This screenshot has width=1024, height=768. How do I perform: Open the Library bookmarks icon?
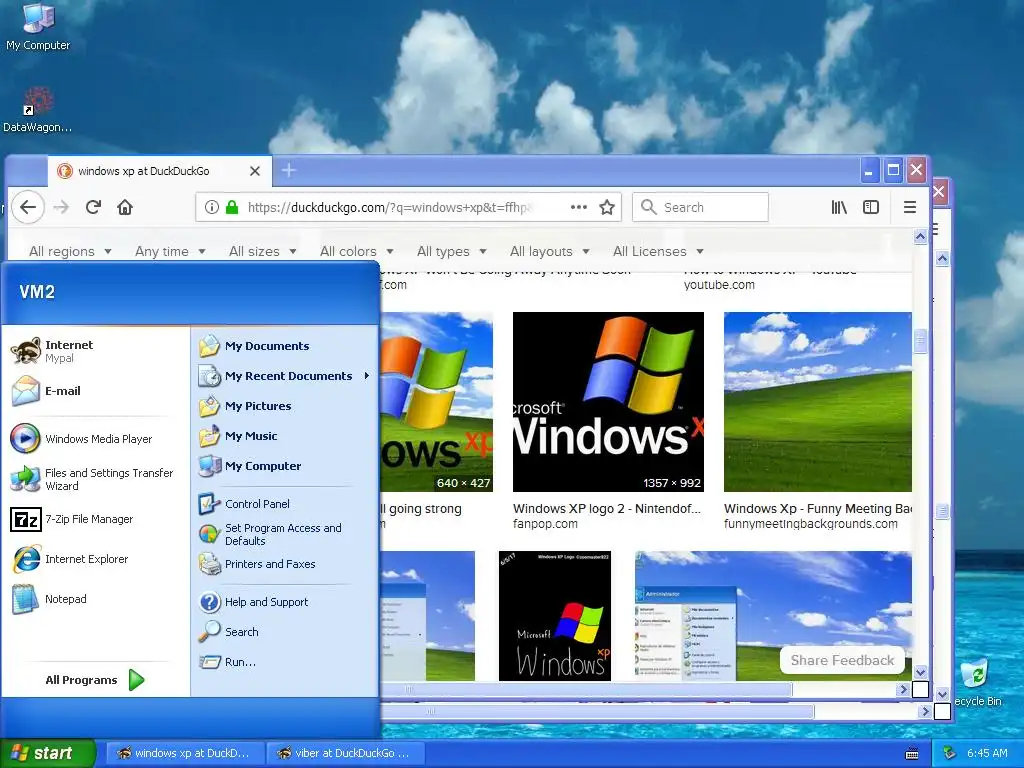(x=839, y=207)
